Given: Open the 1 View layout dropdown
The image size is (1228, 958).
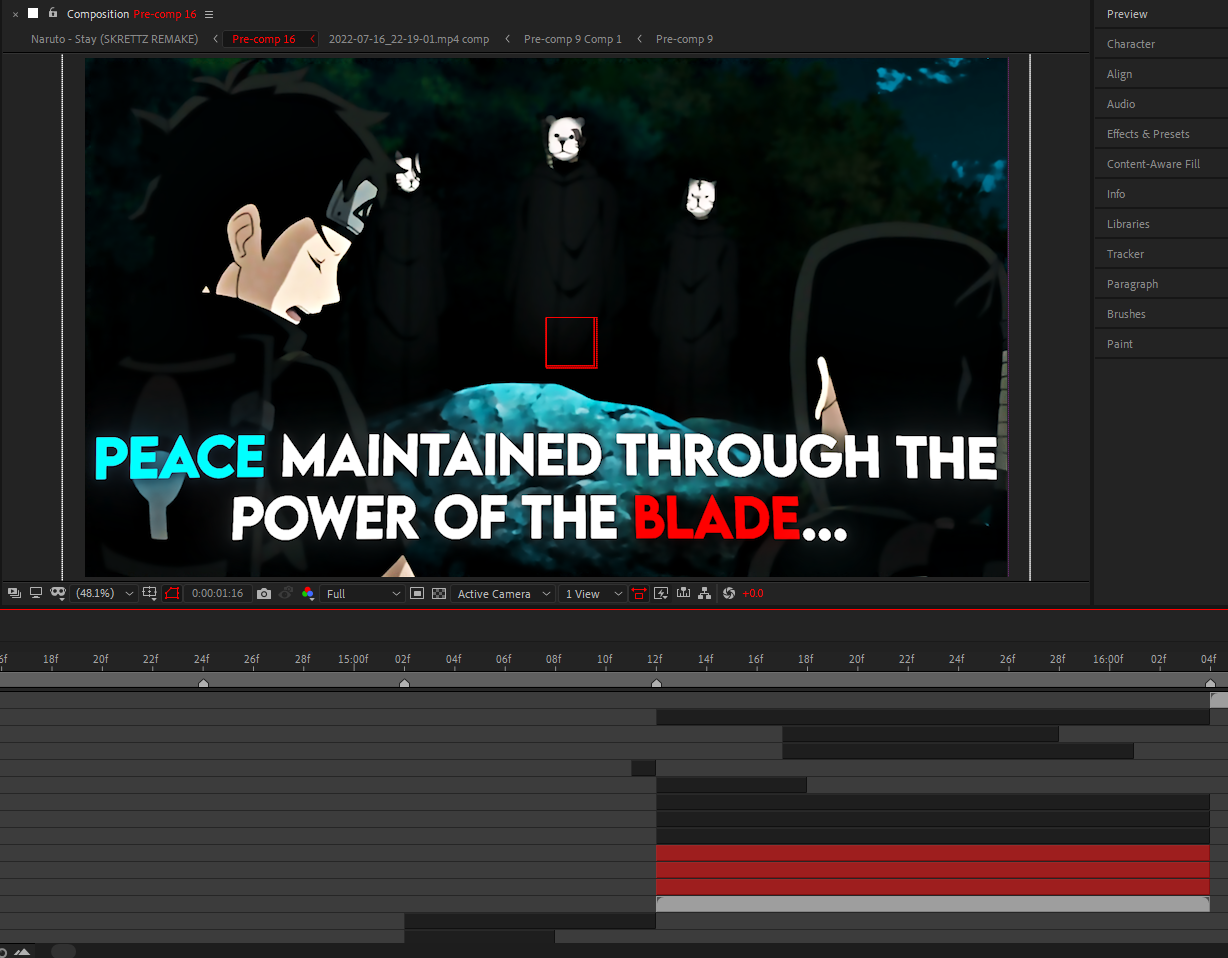Looking at the screenshot, I should [x=592, y=594].
